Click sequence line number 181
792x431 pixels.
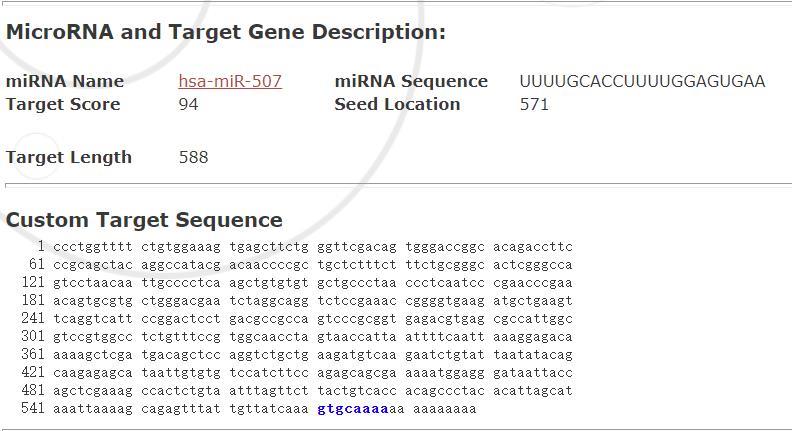pyautogui.click(x=33, y=301)
